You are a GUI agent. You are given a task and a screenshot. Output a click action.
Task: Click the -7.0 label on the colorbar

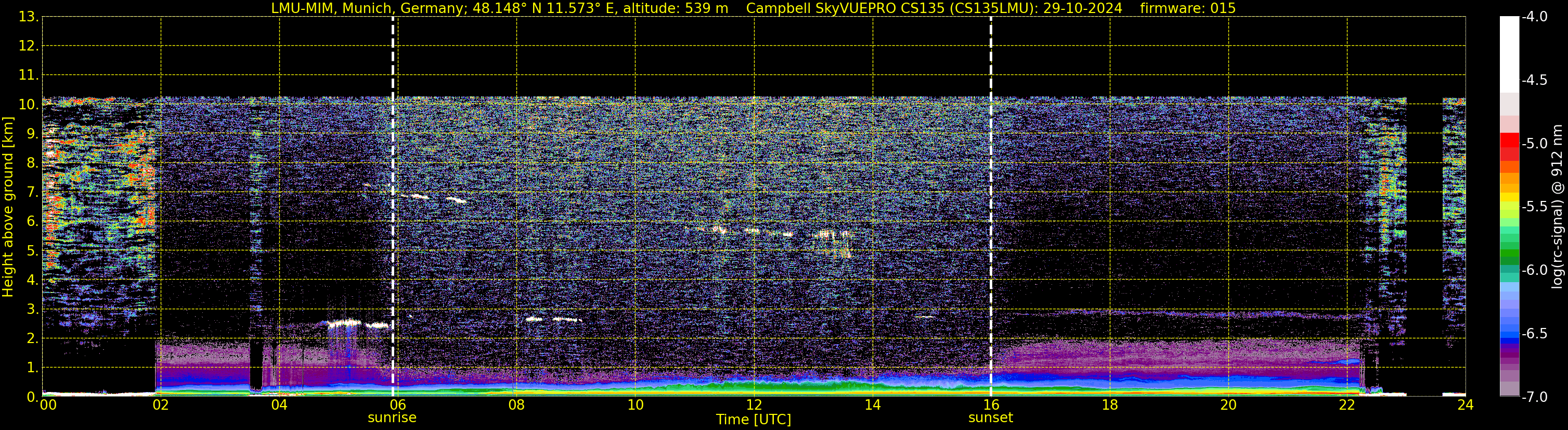[x=1534, y=397]
